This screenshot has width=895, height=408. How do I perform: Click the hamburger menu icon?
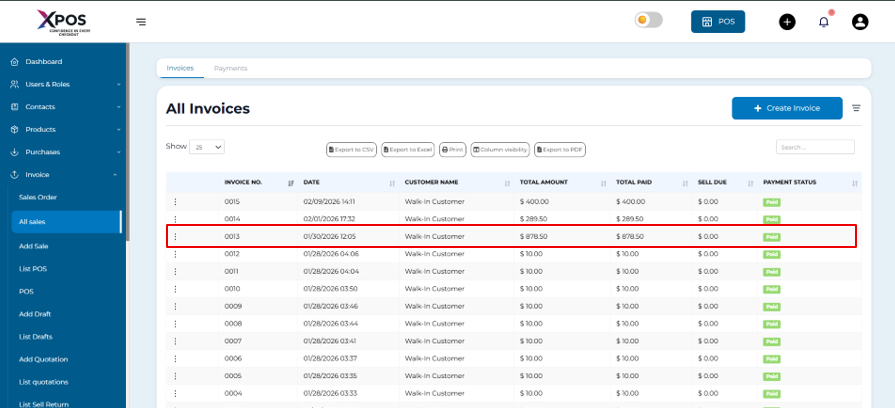(x=141, y=22)
